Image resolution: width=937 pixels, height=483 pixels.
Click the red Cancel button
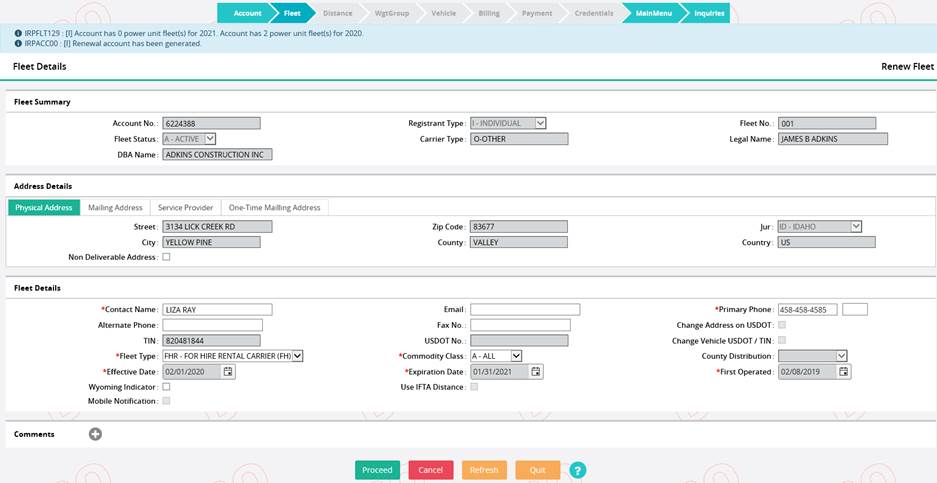(430, 470)
